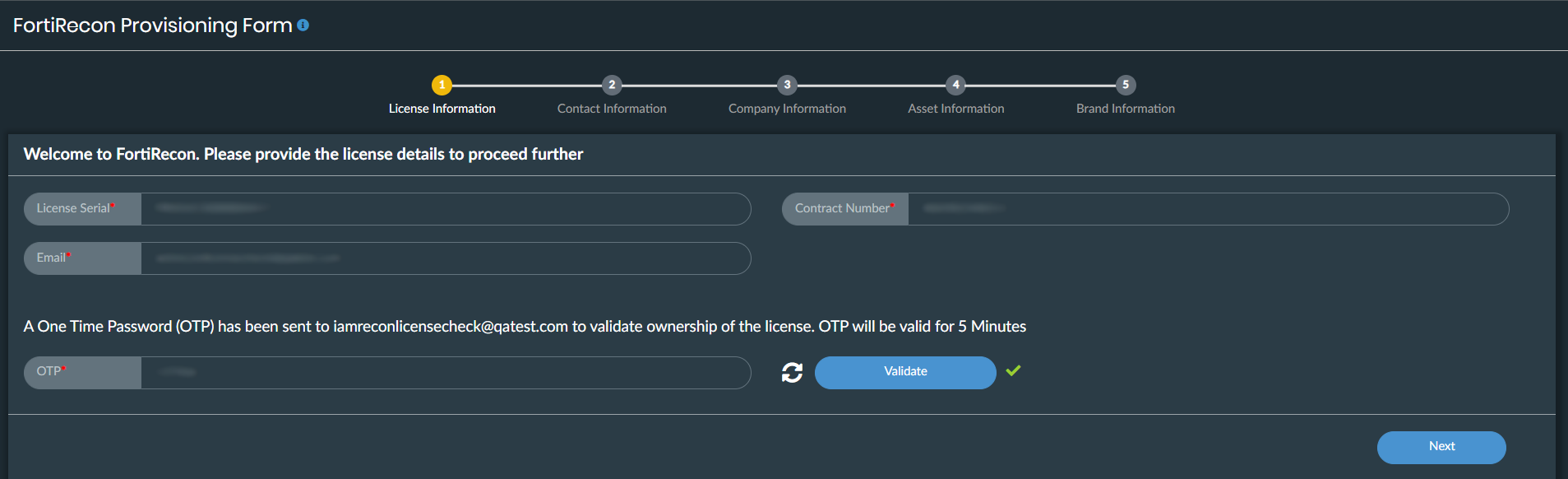The height and width of the screenshot is (479, 1568).
Task: Click the Next button
Action: (x=1441, y=447)
